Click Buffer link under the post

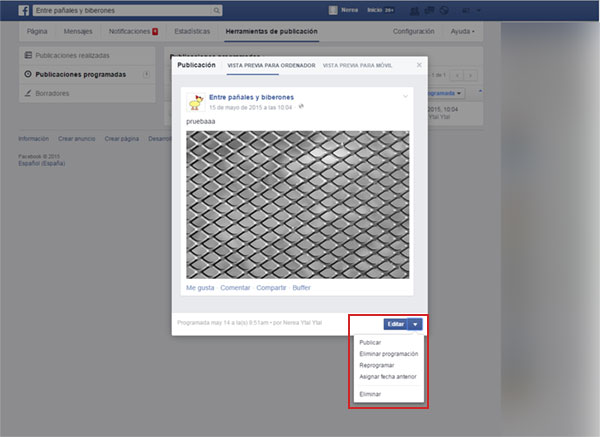click(302, 288)
